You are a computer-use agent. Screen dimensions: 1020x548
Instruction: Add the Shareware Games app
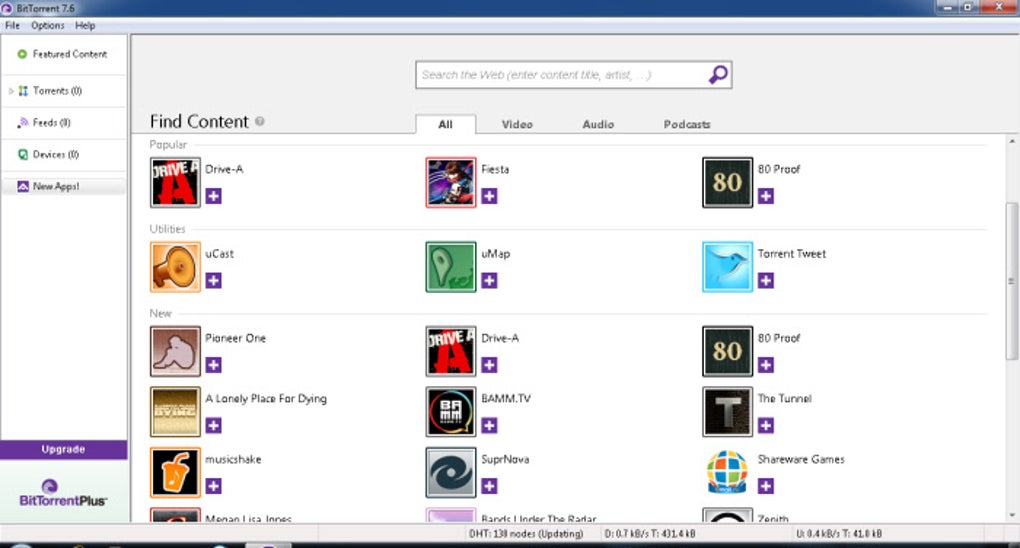coord(766,486)
